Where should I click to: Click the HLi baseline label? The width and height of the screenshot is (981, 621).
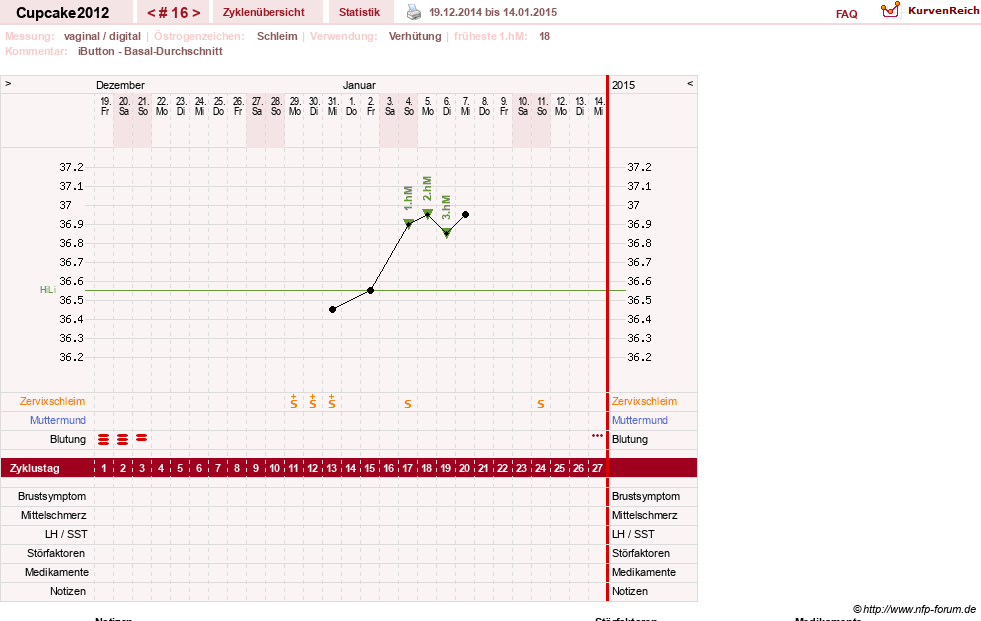point(48,290)
